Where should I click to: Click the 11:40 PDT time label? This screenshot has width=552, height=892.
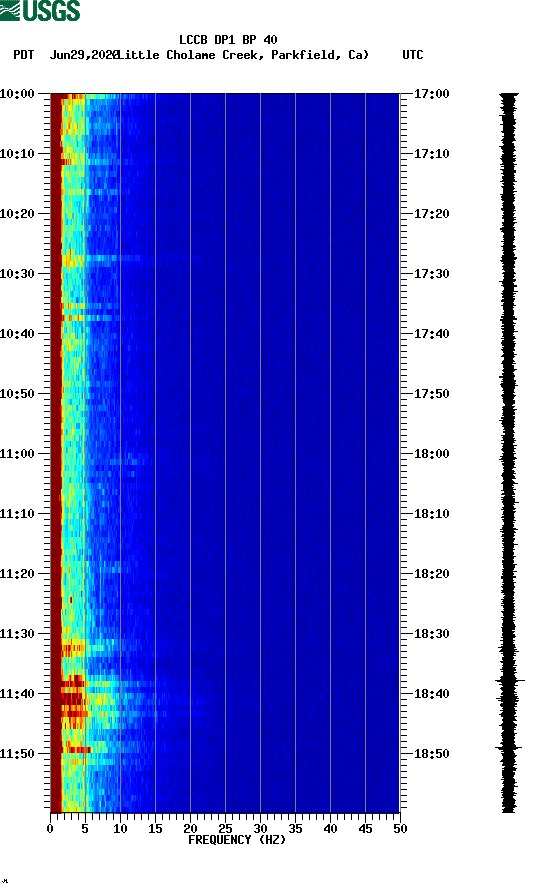[17, 694]
